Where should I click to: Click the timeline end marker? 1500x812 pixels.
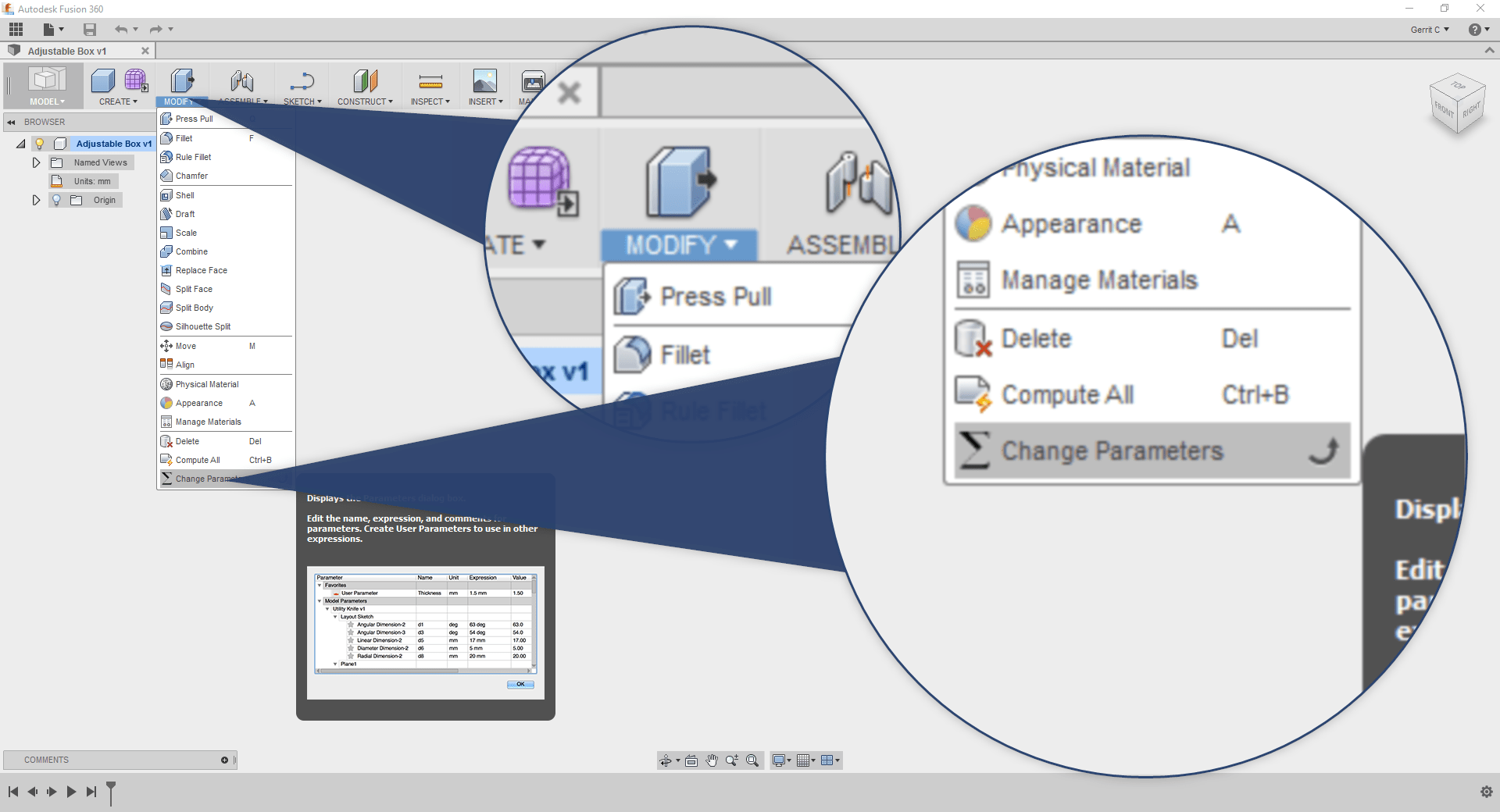[x=111, y=792]
